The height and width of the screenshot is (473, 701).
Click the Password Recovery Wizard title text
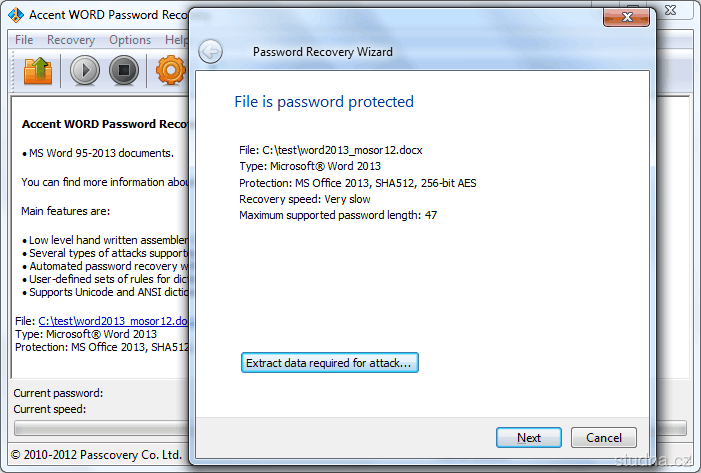(323, 52)
